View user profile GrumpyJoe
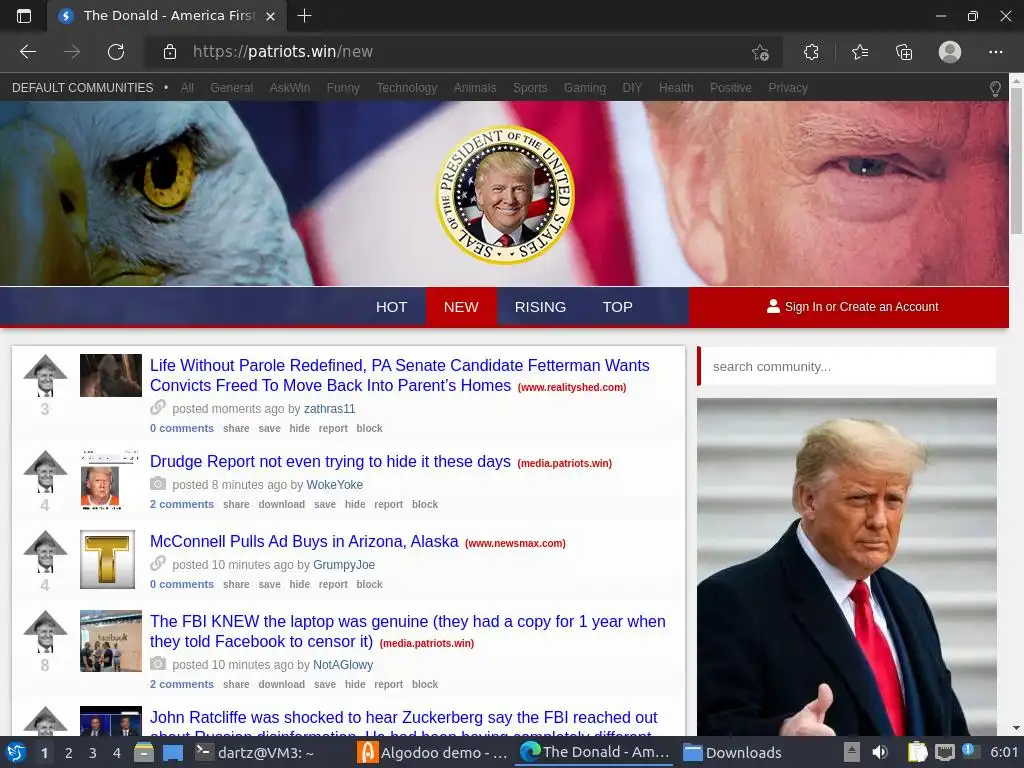Image resolution: width=1024 pixels, height=768 pixels. click(x=344, y=565)
